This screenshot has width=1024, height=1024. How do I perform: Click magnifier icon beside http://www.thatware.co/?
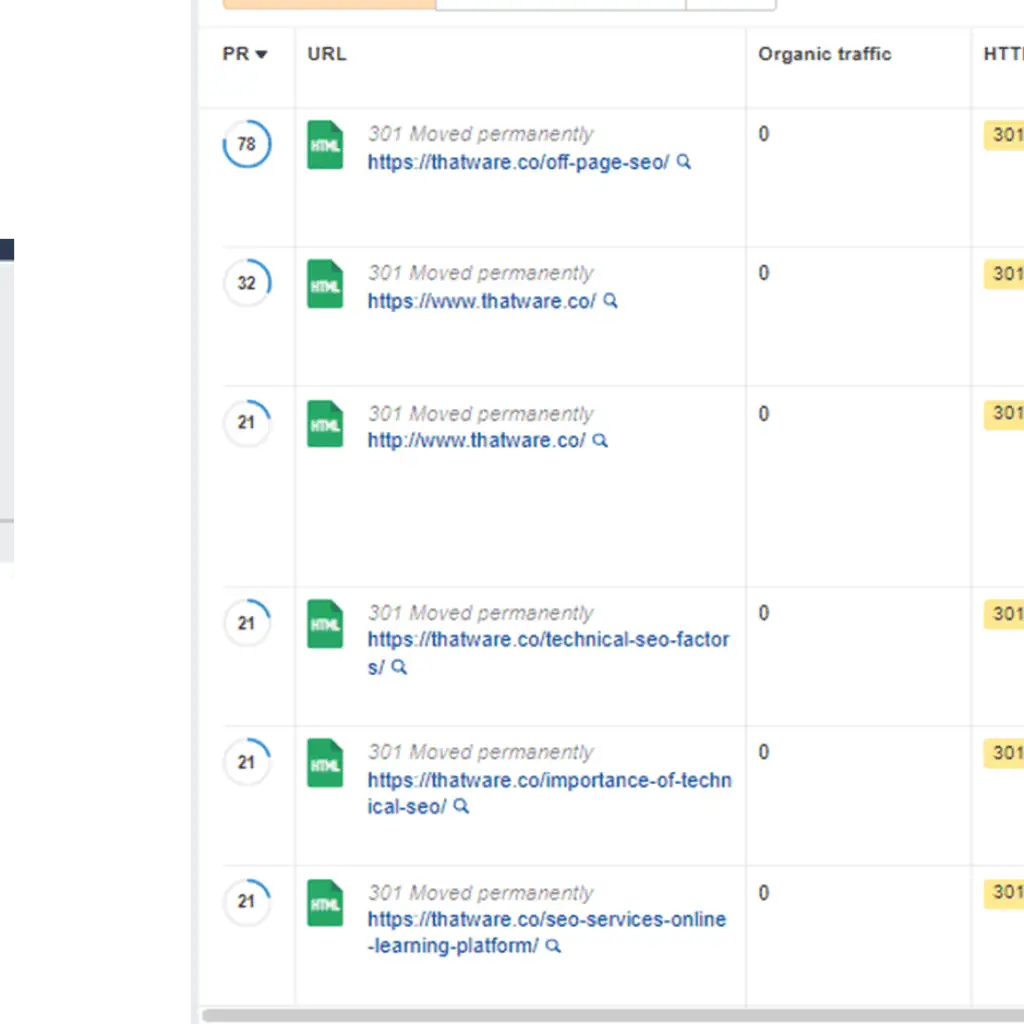pyautogui.click(x=600, y=440)
